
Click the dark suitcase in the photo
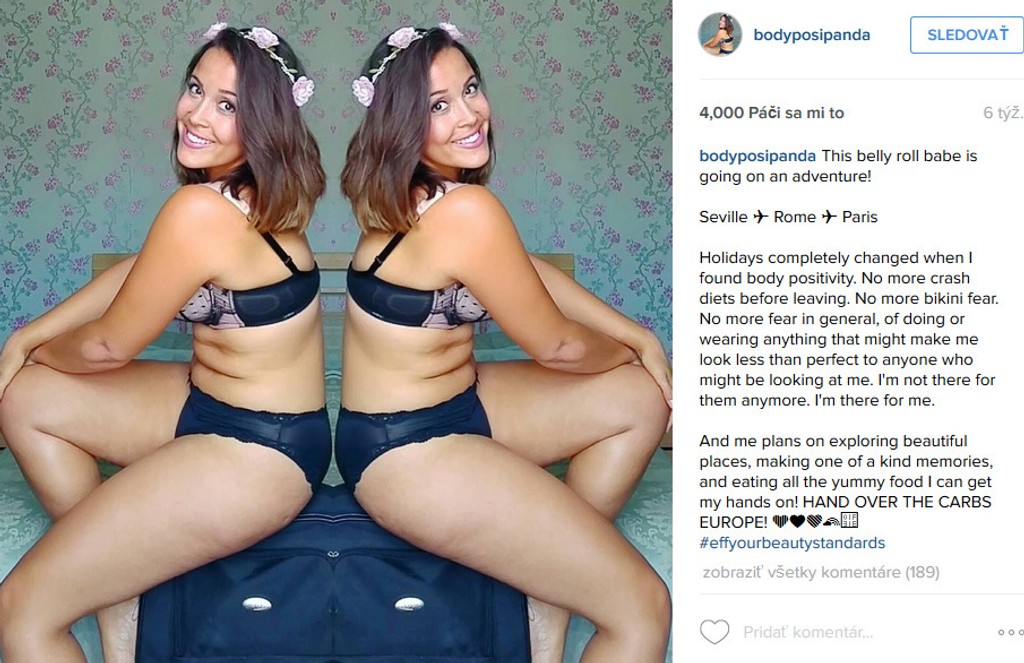(333, 575)
